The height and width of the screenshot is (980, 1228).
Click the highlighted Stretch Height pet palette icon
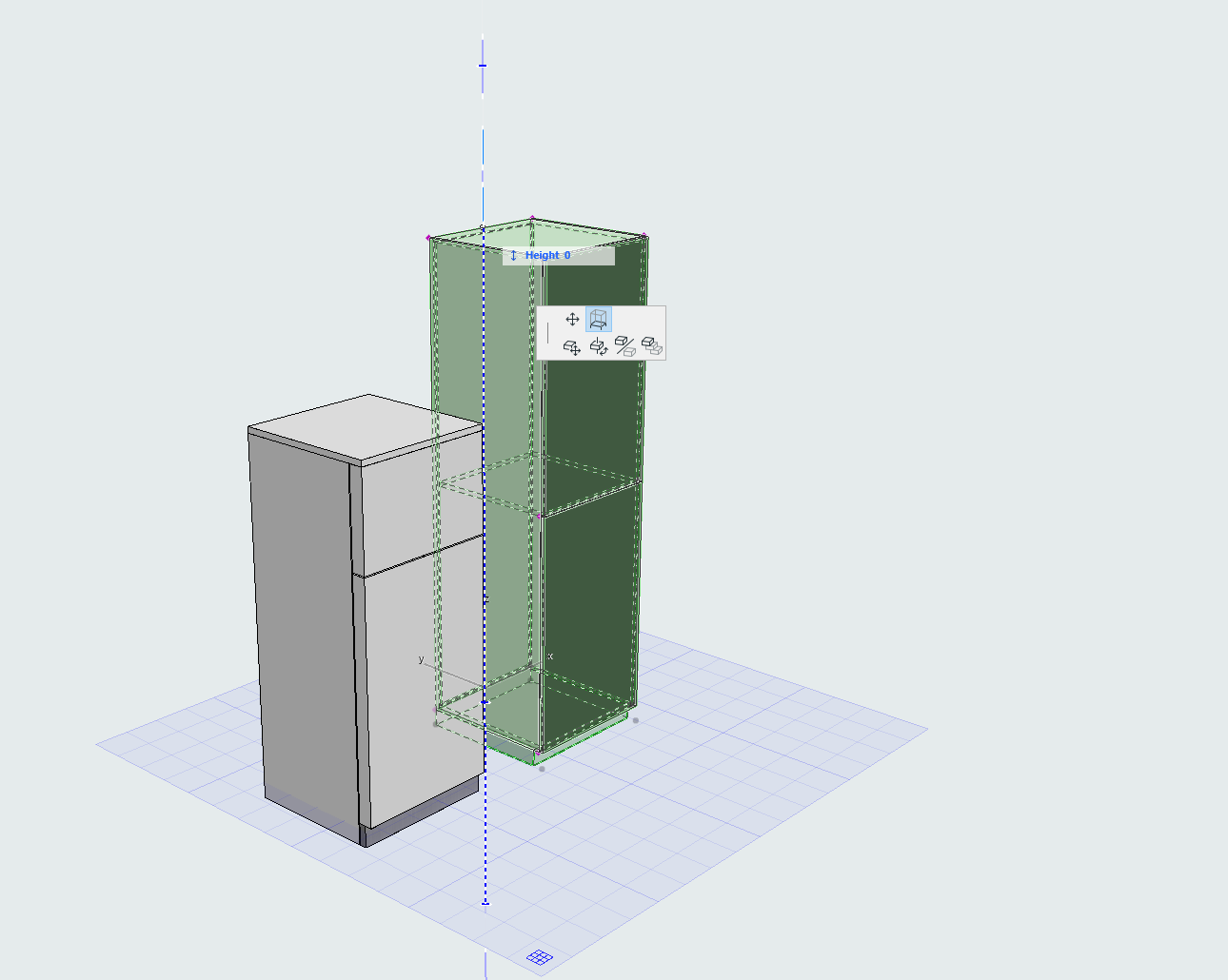599,320
